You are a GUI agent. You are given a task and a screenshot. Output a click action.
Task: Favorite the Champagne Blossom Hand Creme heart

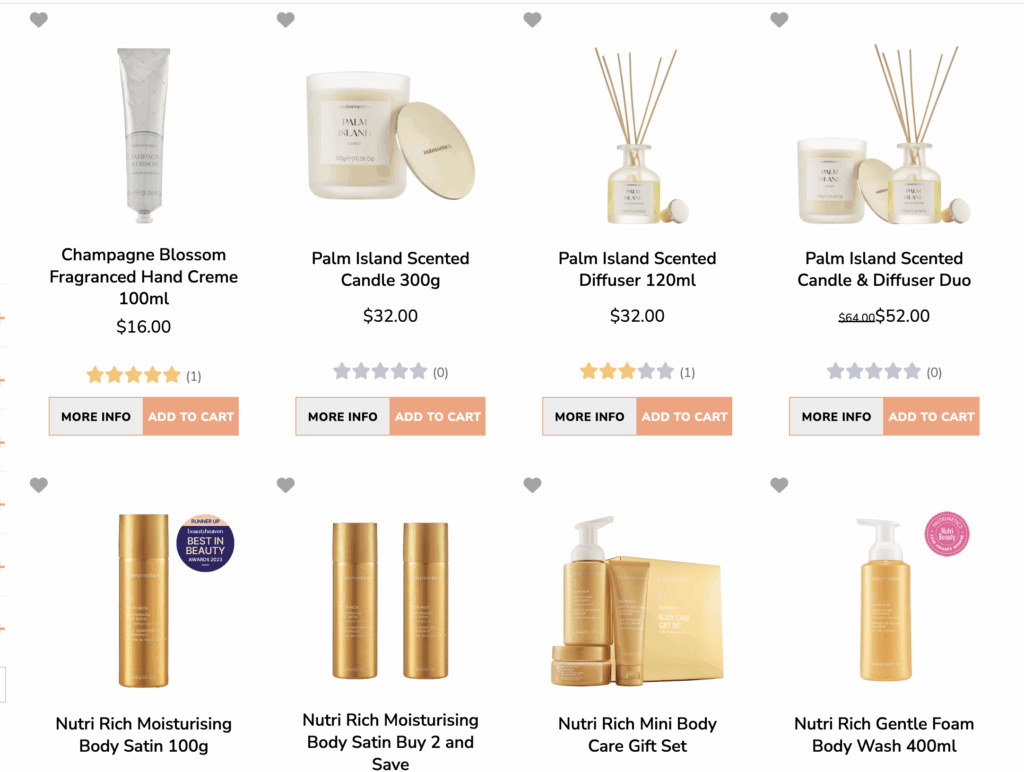39,20
